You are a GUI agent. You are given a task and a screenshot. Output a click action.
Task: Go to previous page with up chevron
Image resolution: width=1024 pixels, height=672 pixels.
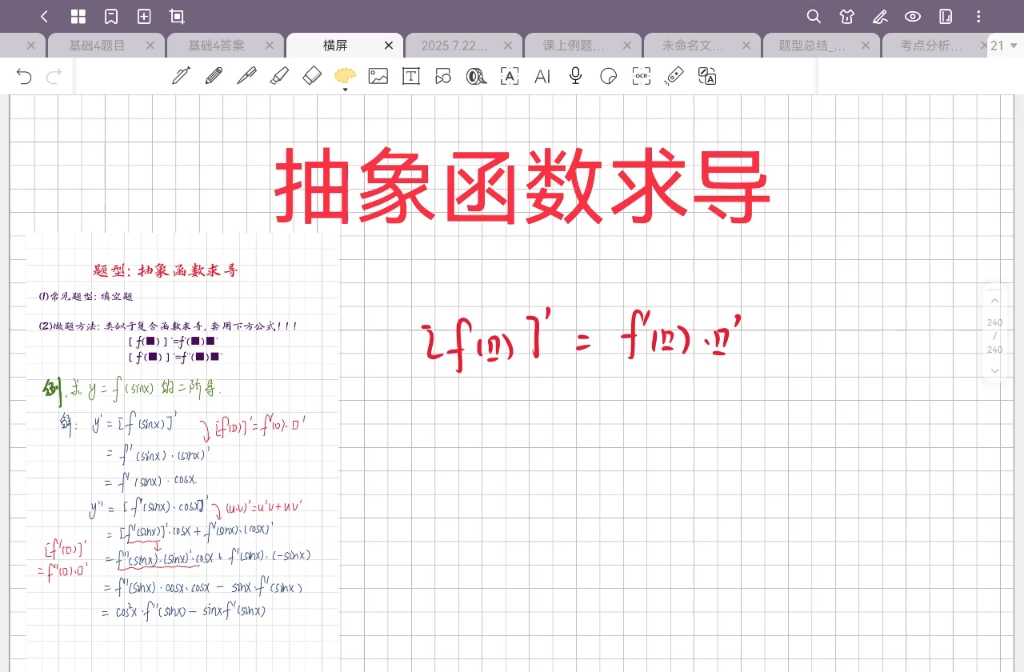pos(995,300)
